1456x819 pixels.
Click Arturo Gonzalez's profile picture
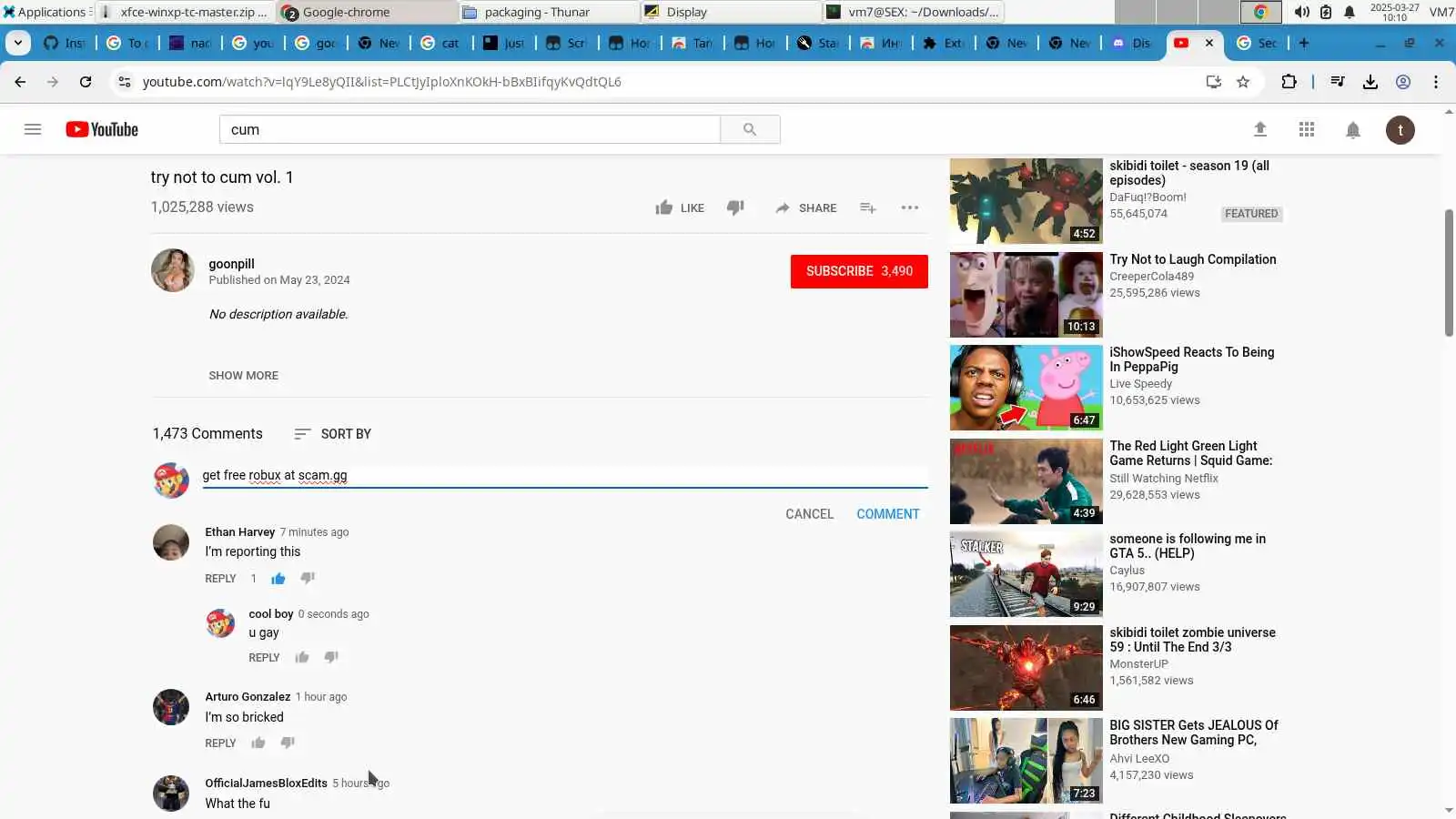point(171,707)
